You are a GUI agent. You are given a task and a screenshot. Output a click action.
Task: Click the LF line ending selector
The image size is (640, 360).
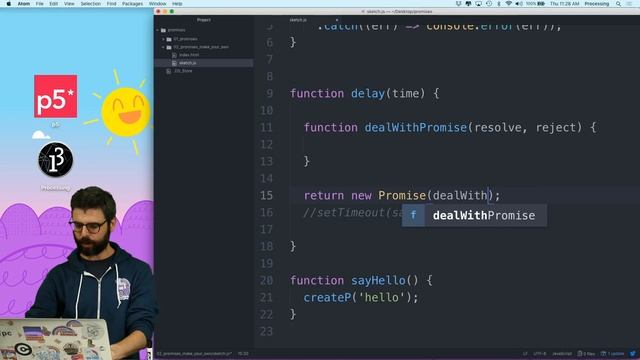[525, 354]
